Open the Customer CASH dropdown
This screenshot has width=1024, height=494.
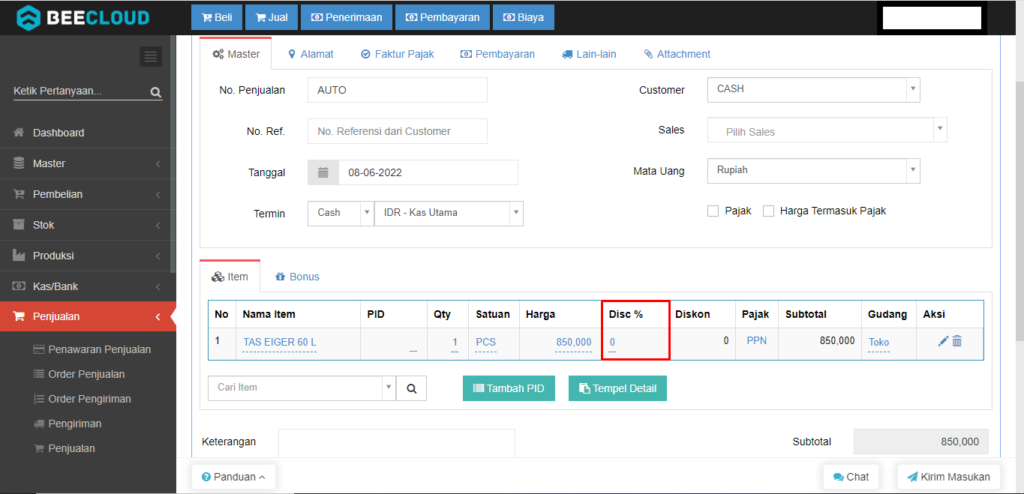[814, 90]
